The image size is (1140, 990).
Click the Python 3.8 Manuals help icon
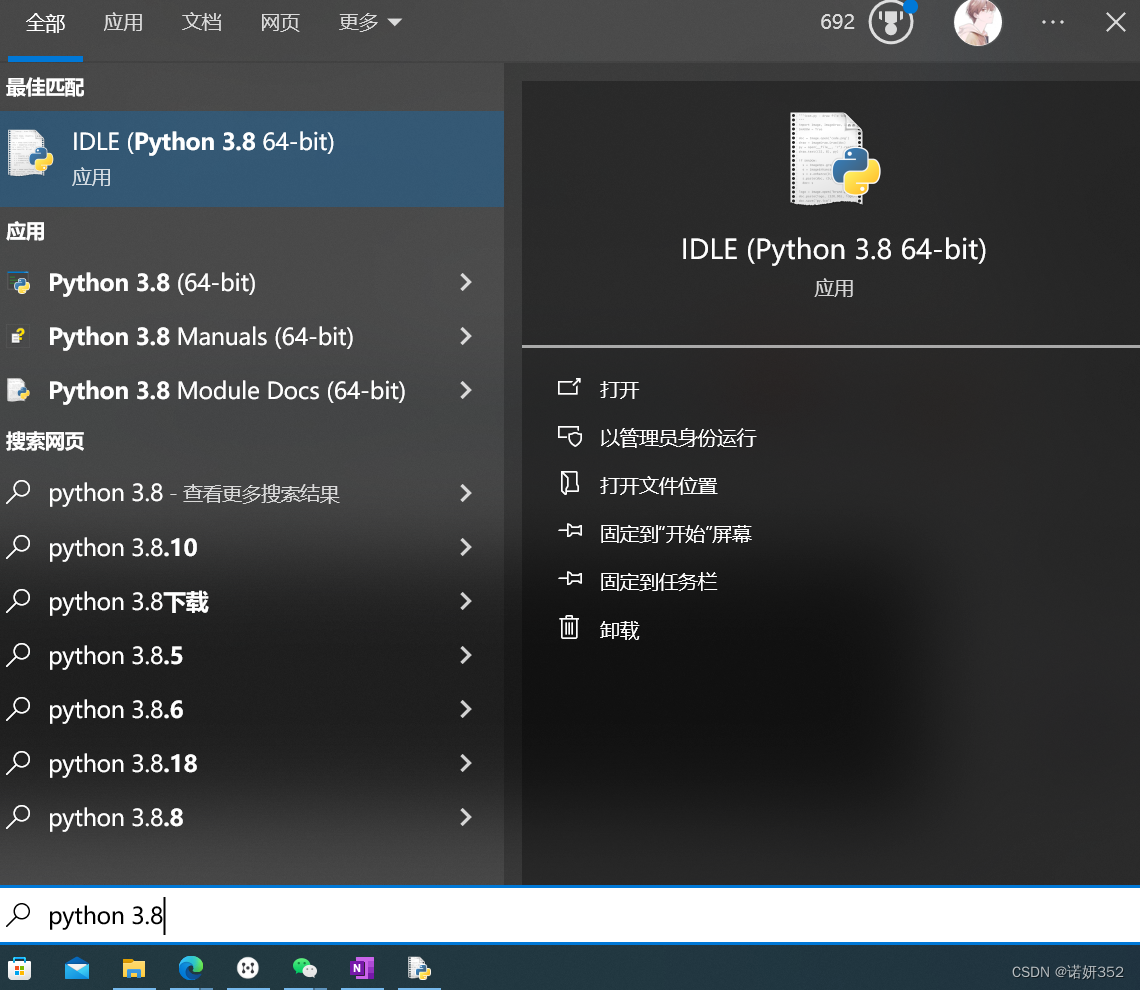click(x=19, y=336)
